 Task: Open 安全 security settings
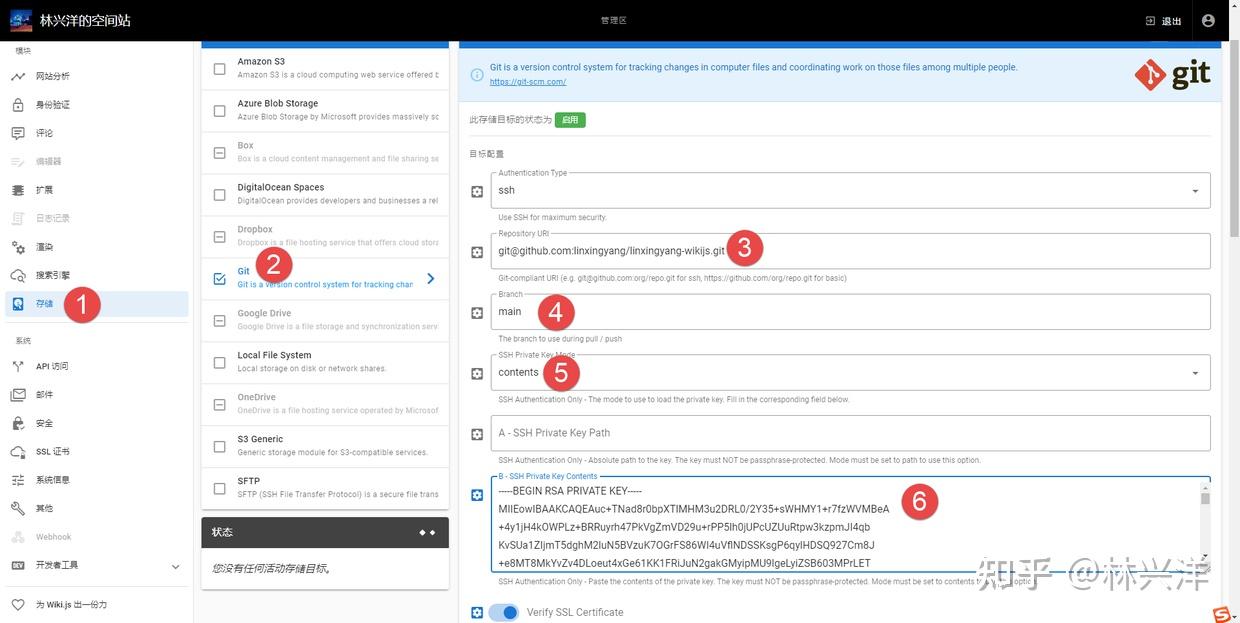point(96,423)
